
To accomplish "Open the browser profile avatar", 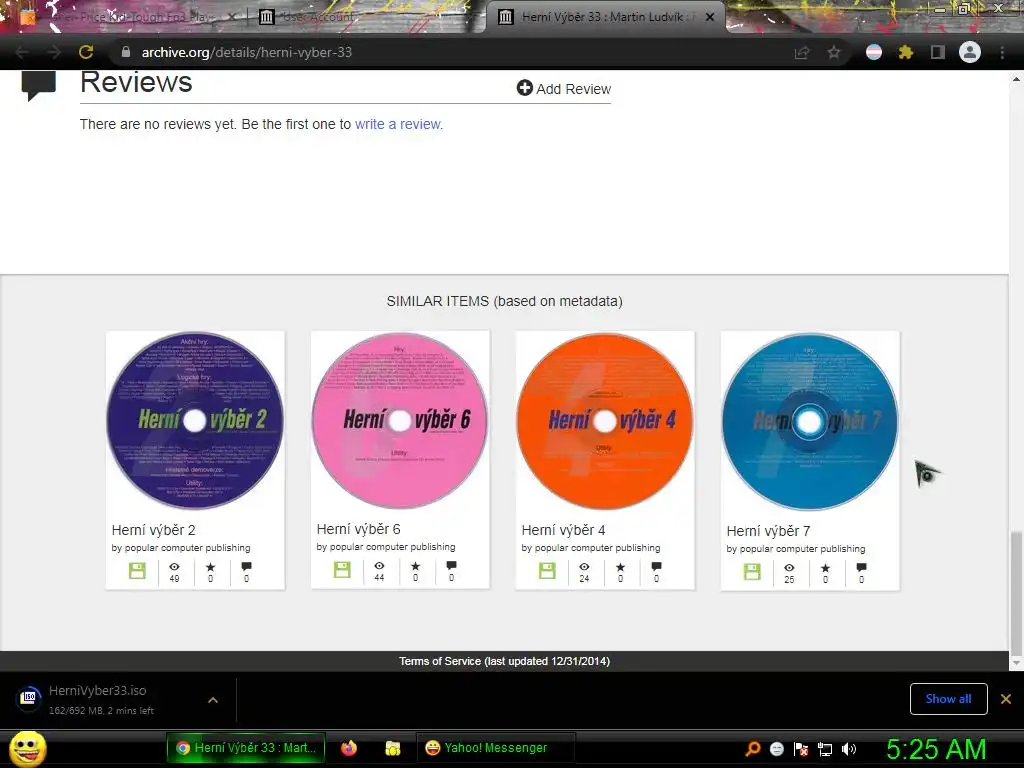I will (970, 52).
